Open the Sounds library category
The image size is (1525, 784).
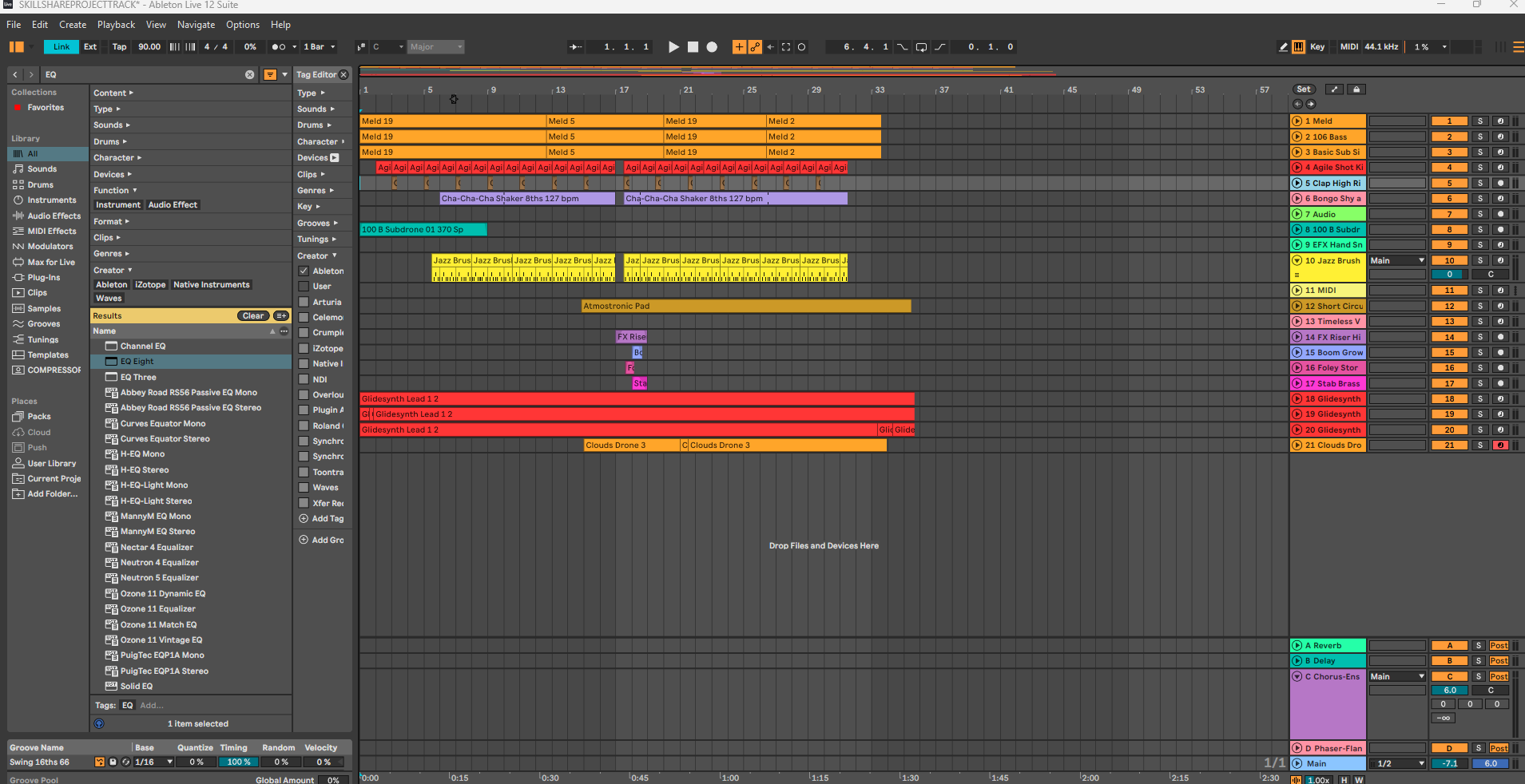(42, 169)
